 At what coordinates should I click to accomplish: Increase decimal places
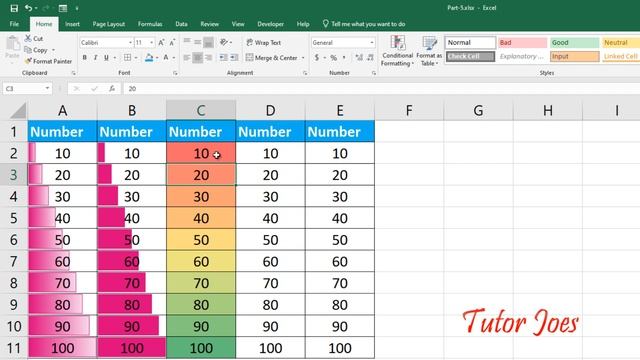point(359,58)
